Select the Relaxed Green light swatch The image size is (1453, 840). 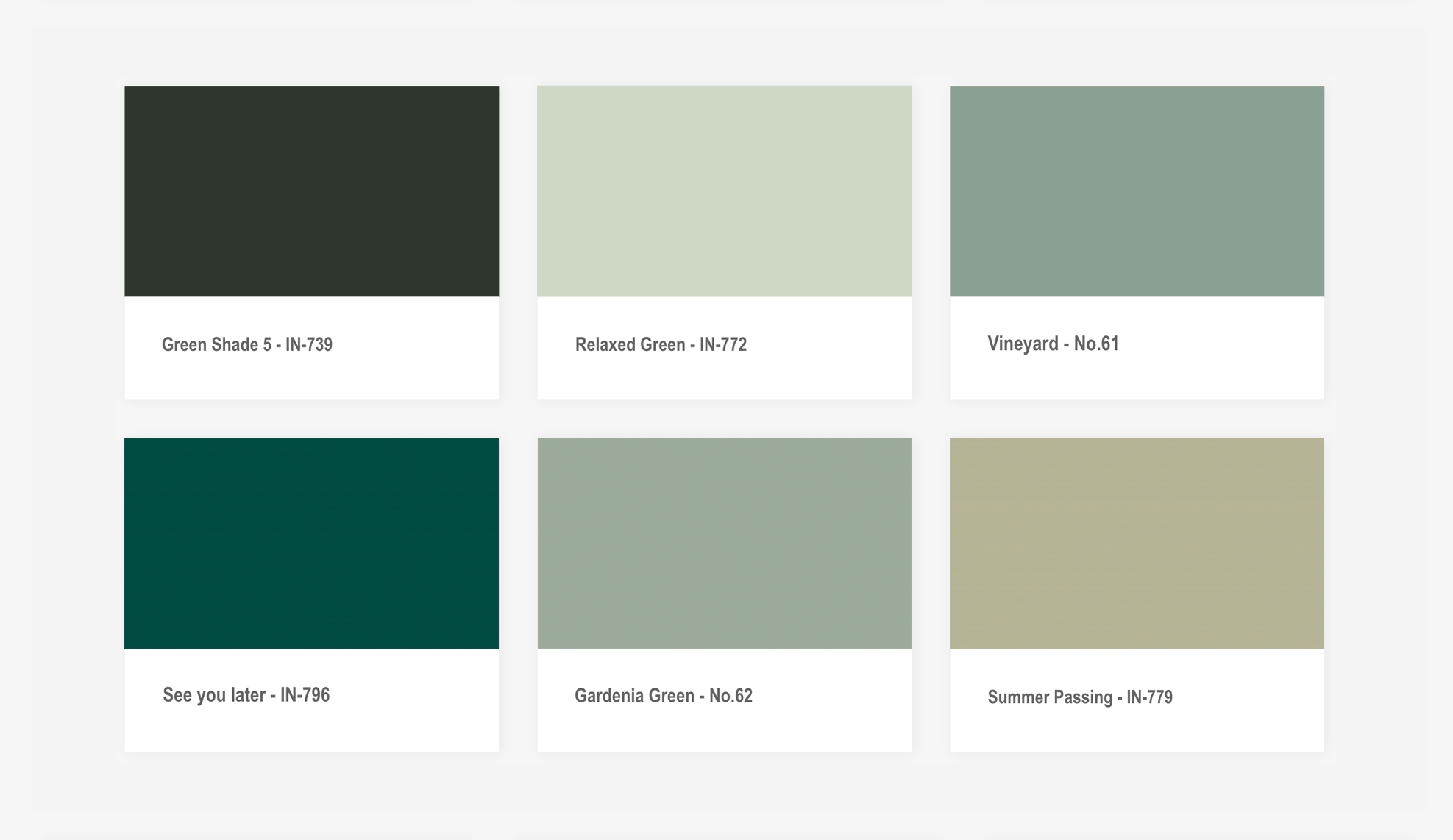tap(724, 191)
